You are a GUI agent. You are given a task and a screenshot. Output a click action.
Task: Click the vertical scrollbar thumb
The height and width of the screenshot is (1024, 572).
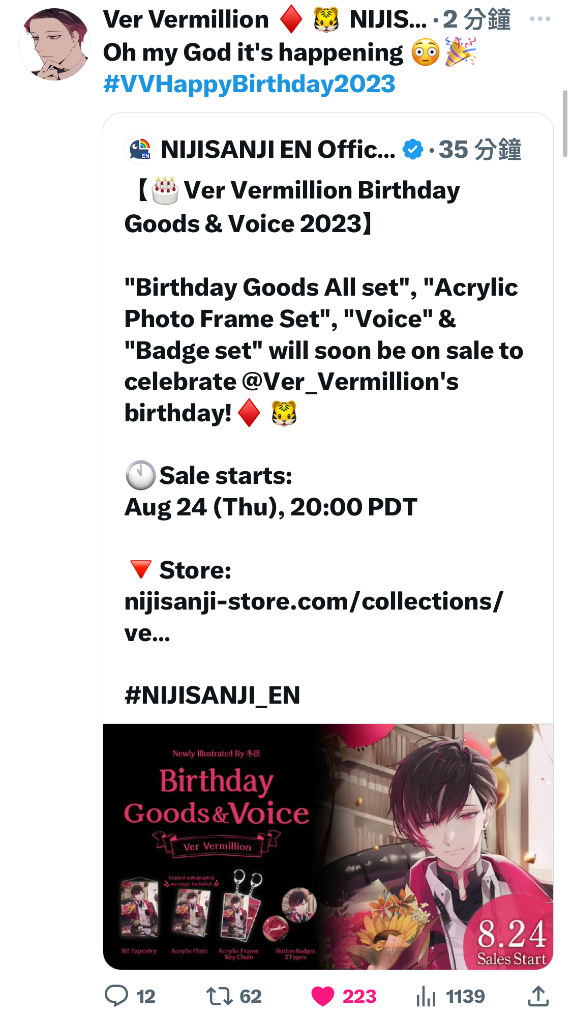tap(565, 124)
